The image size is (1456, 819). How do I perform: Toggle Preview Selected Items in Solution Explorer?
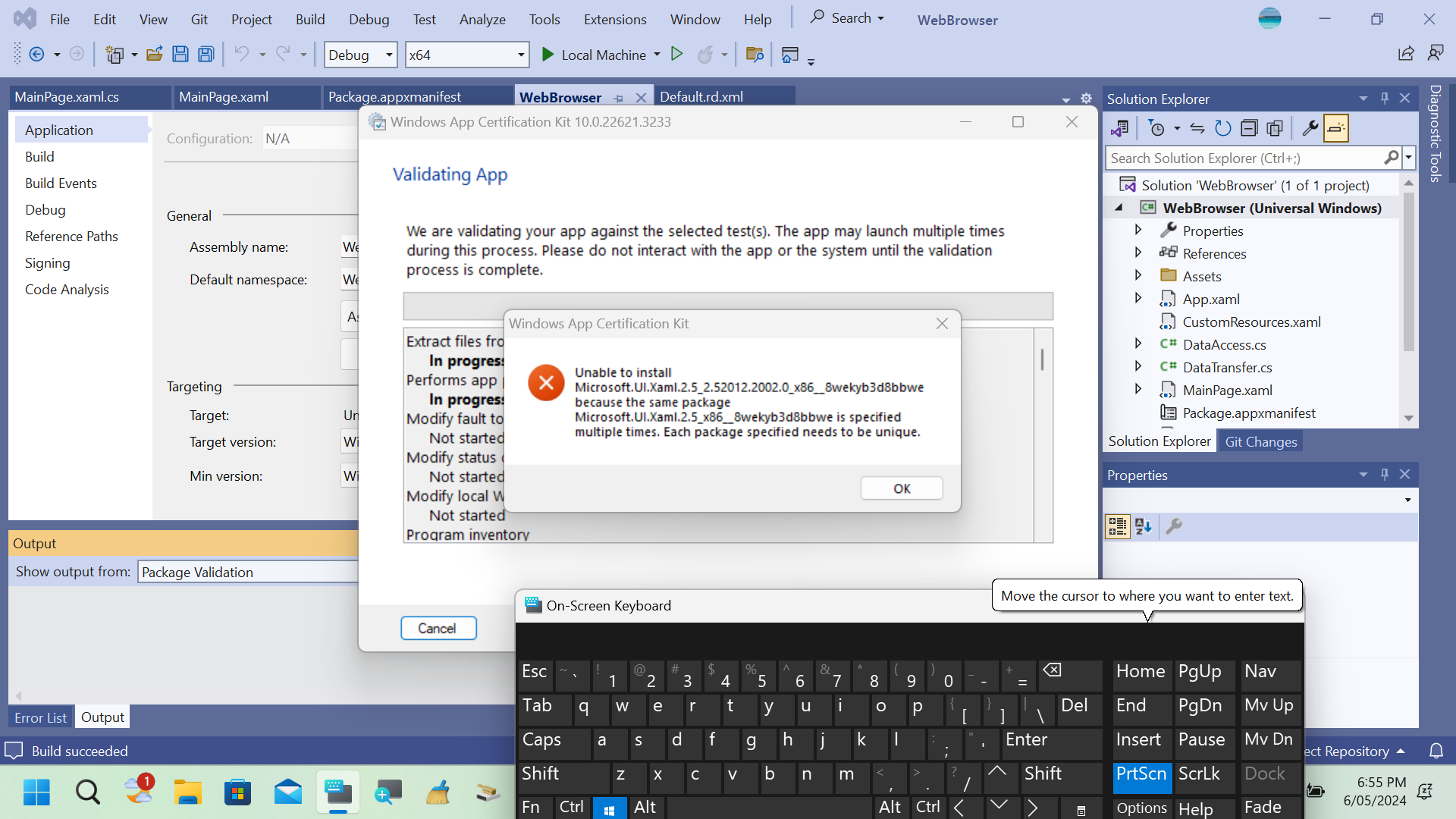(x=1276, y=128)
